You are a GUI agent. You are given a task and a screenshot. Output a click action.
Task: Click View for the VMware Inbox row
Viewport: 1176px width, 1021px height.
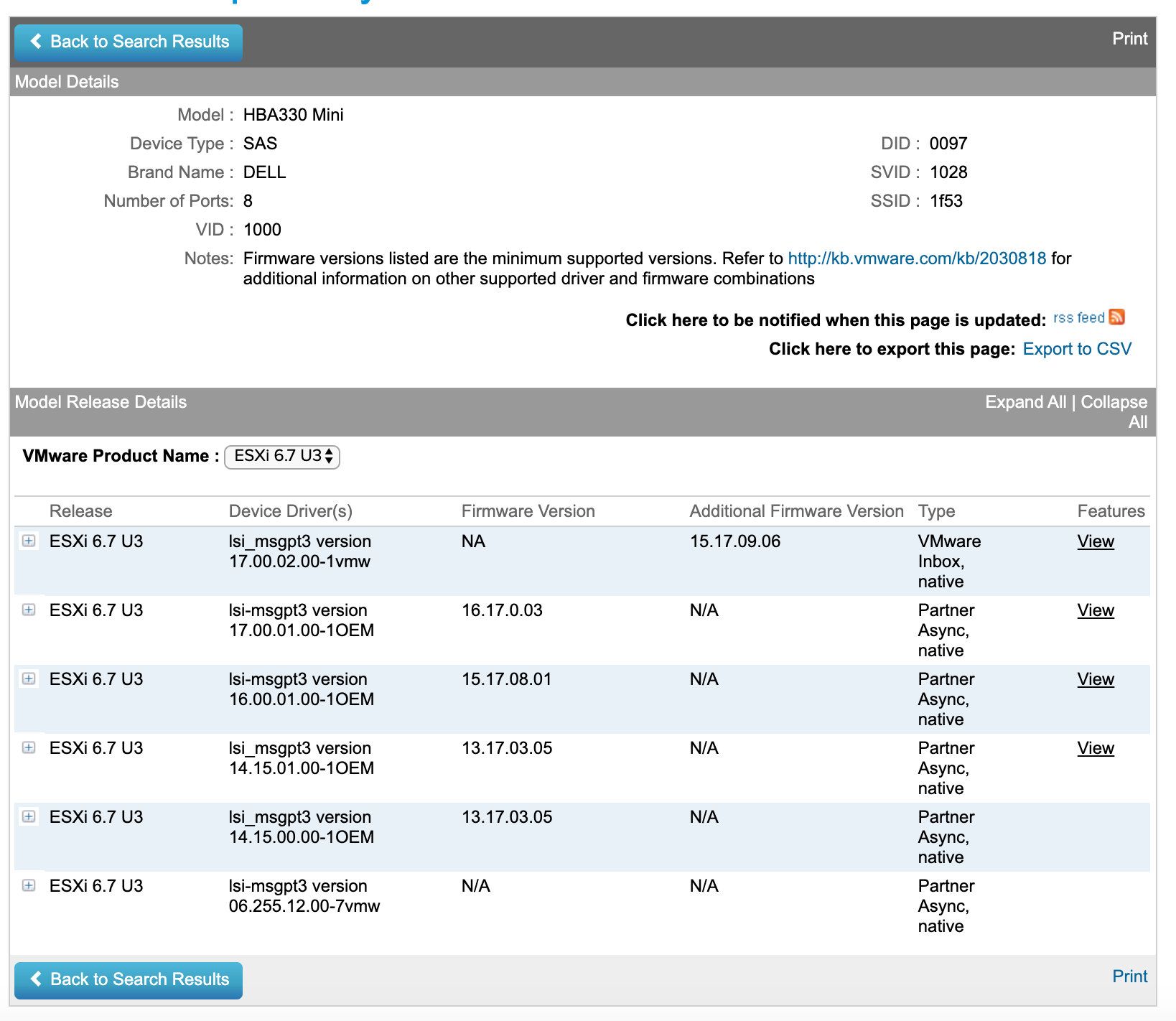point(1096,541)
